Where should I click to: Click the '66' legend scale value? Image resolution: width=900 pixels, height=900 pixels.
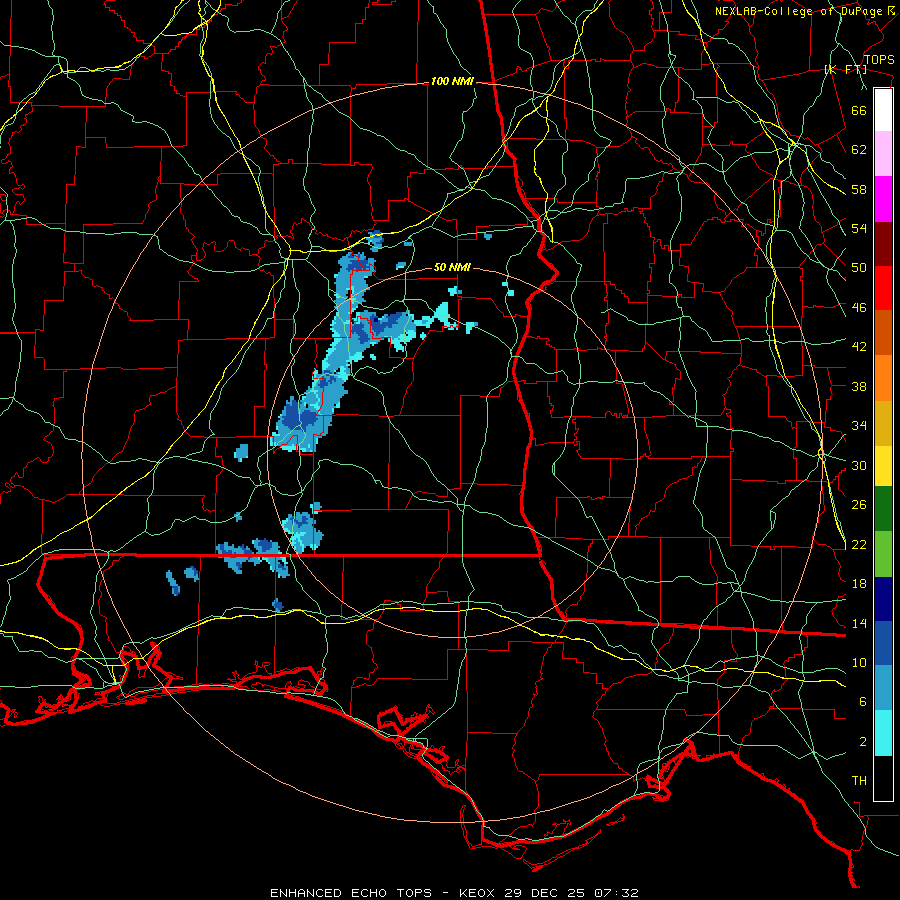coord(859,110)
